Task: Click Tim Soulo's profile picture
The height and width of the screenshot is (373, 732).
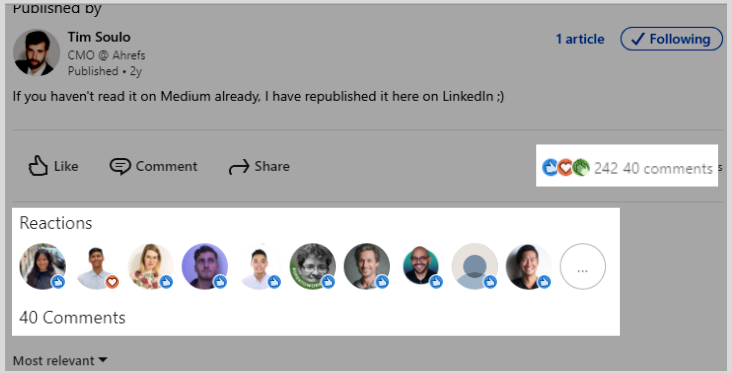Action: pos(36,53)
